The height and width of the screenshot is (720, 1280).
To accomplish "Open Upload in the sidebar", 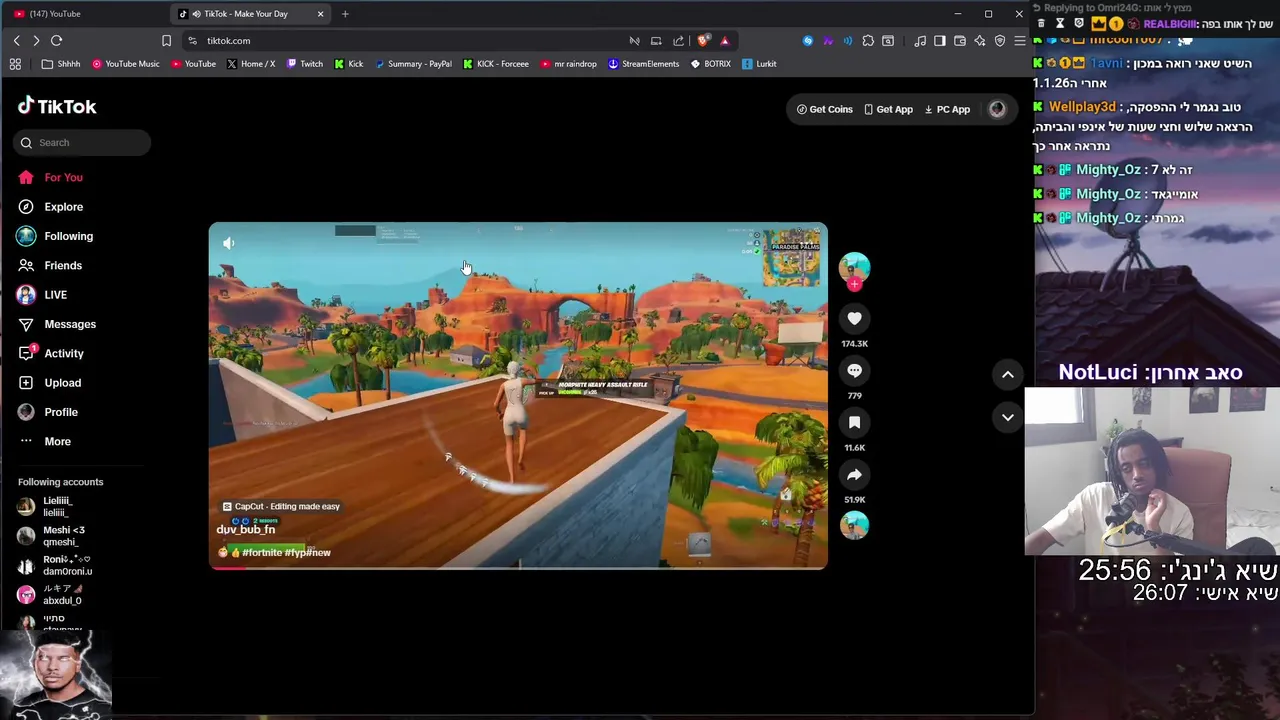I will (x=62, y=383).
